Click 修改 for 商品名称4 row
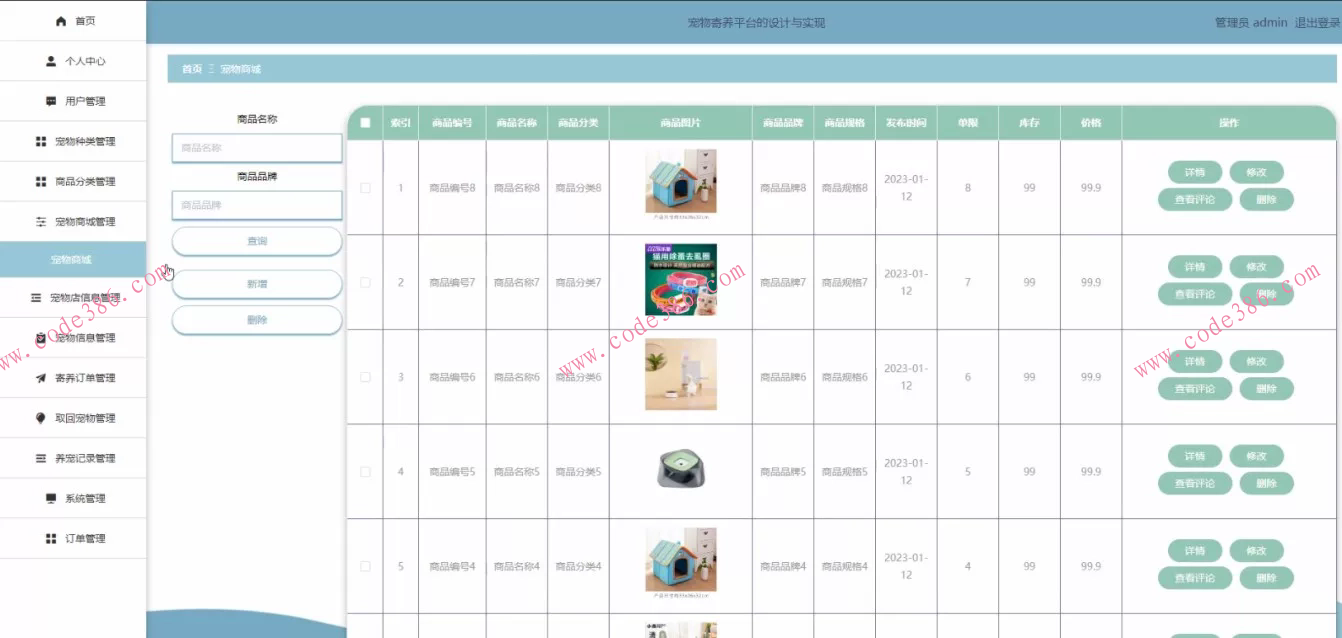This screenshot has width=1342, height=638. click(1257, 550)
